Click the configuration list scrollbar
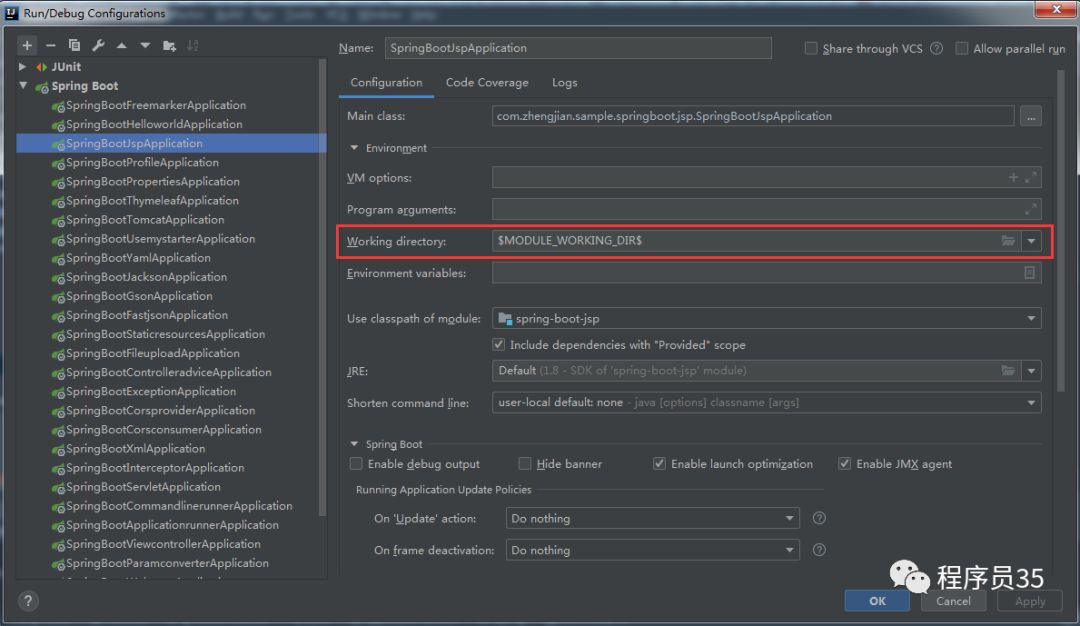The image size is (1080, 626). click(322, 286)
